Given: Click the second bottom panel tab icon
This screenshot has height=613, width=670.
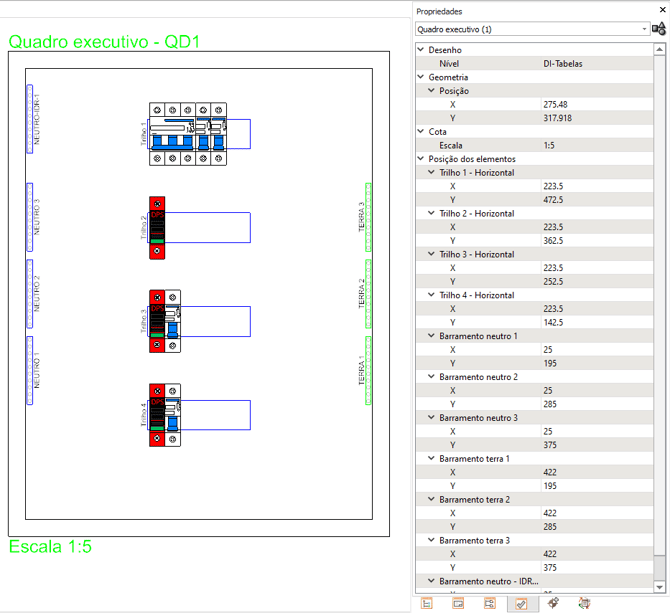Looking at the screenshot, I should [x=458, y=603].
